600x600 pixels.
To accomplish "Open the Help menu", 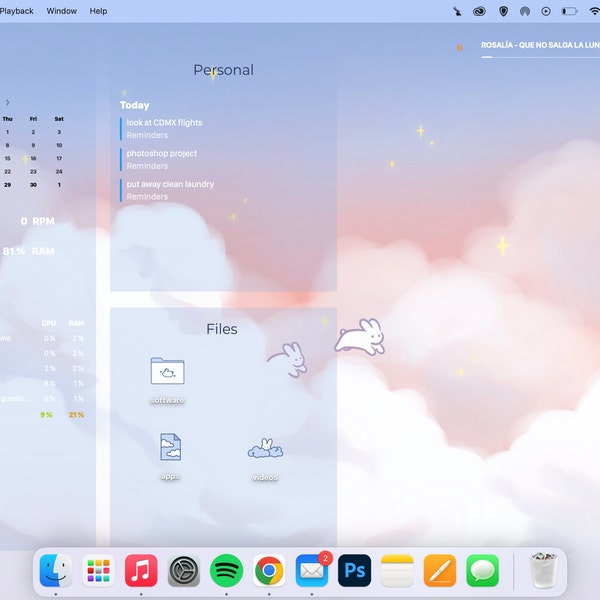I will [x=98, y=11].
